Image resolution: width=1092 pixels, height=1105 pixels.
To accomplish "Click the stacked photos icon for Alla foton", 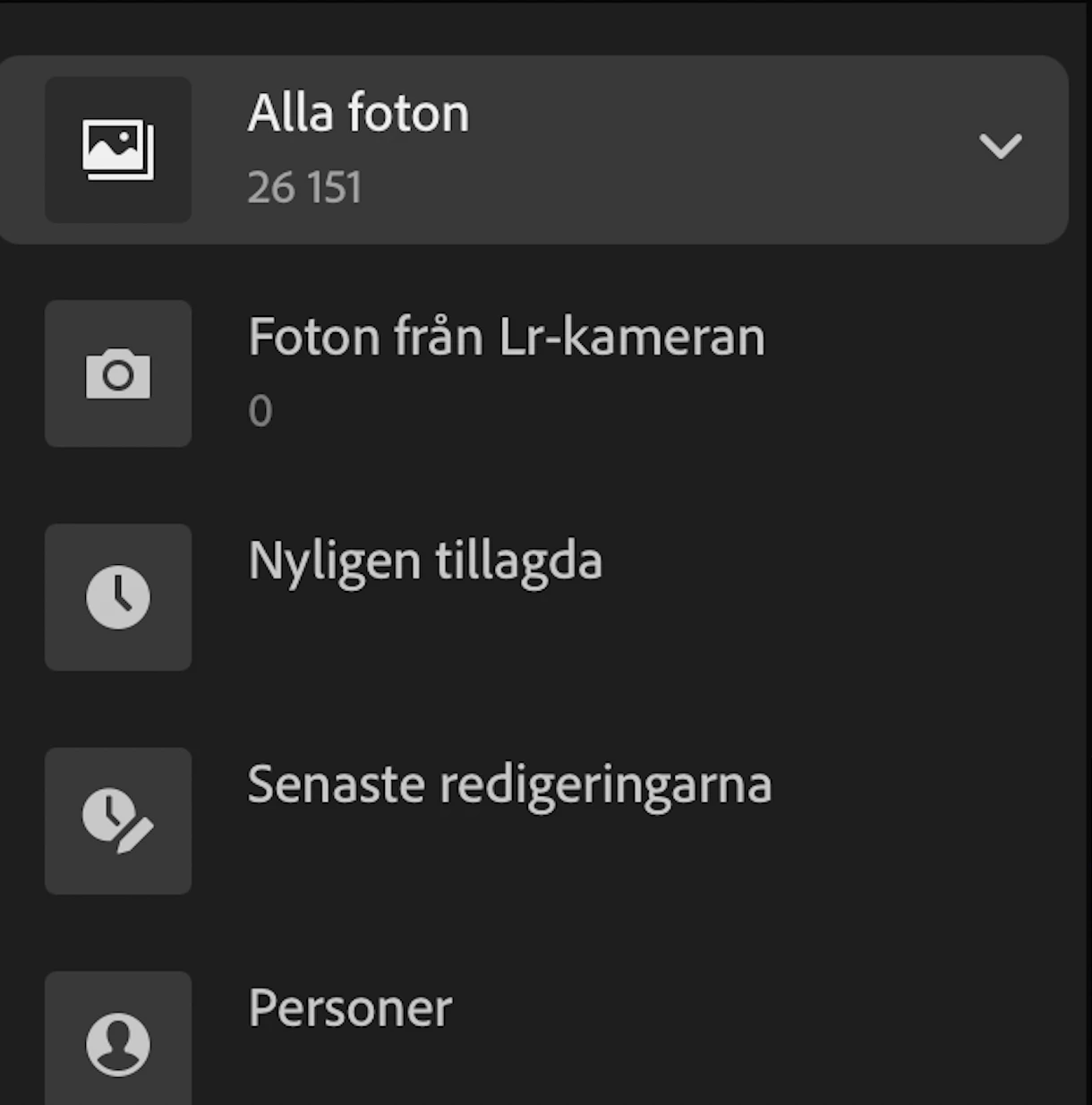I will (x=118, y=150).
